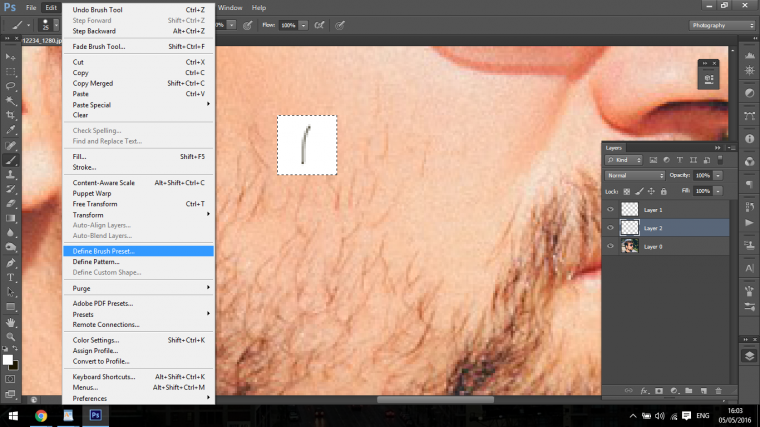Select the Rectangle shape tool
760x427 pixels.
point(10,307)
